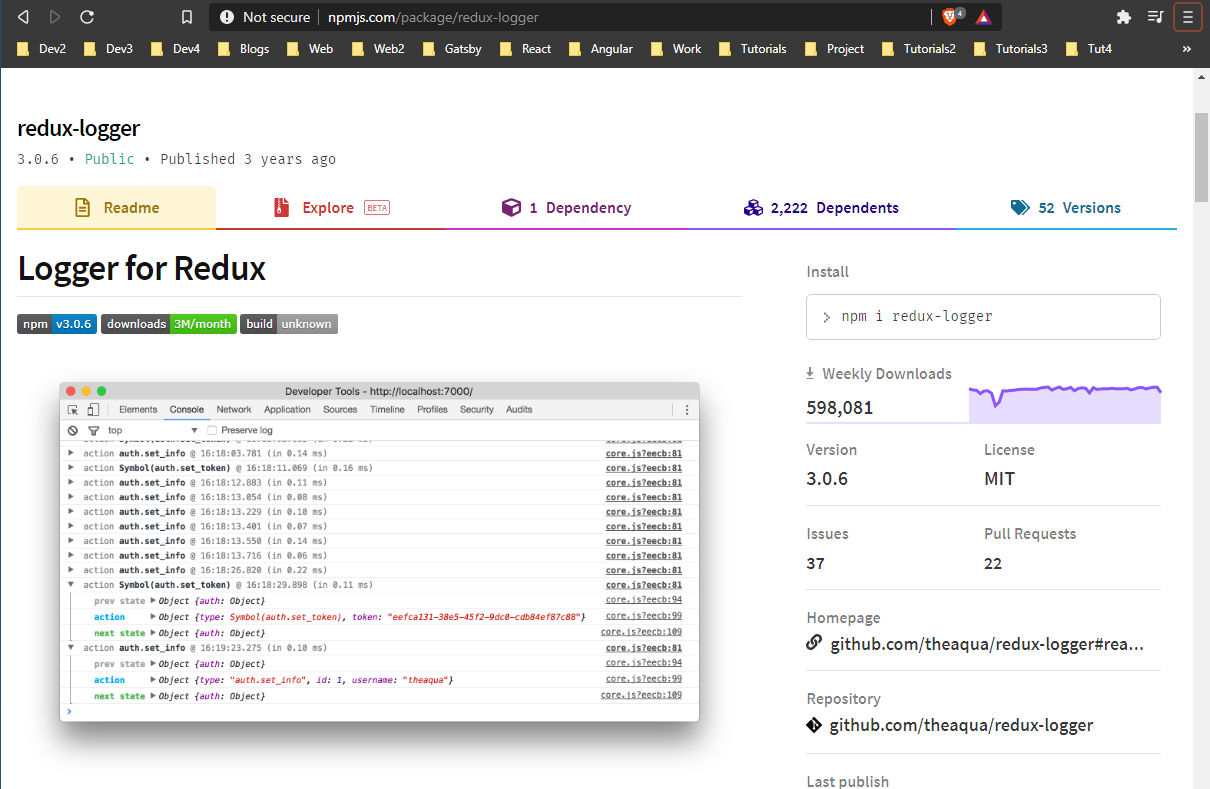1210x789 pixels.
Task: Open the Not secure site info icon
Action: pos(227,17)
